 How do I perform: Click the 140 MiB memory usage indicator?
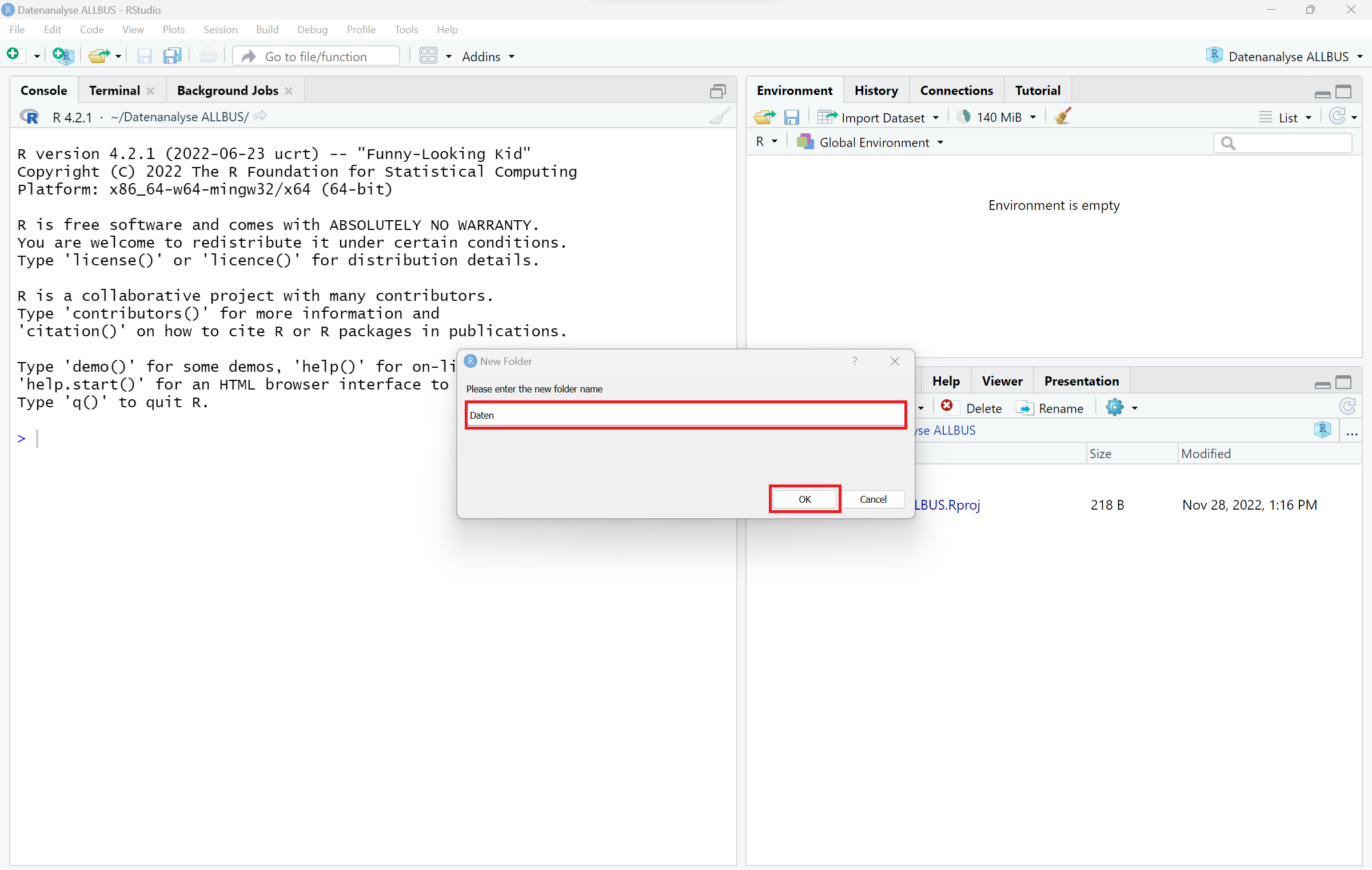pyautogui.click(x=997, y=117)
